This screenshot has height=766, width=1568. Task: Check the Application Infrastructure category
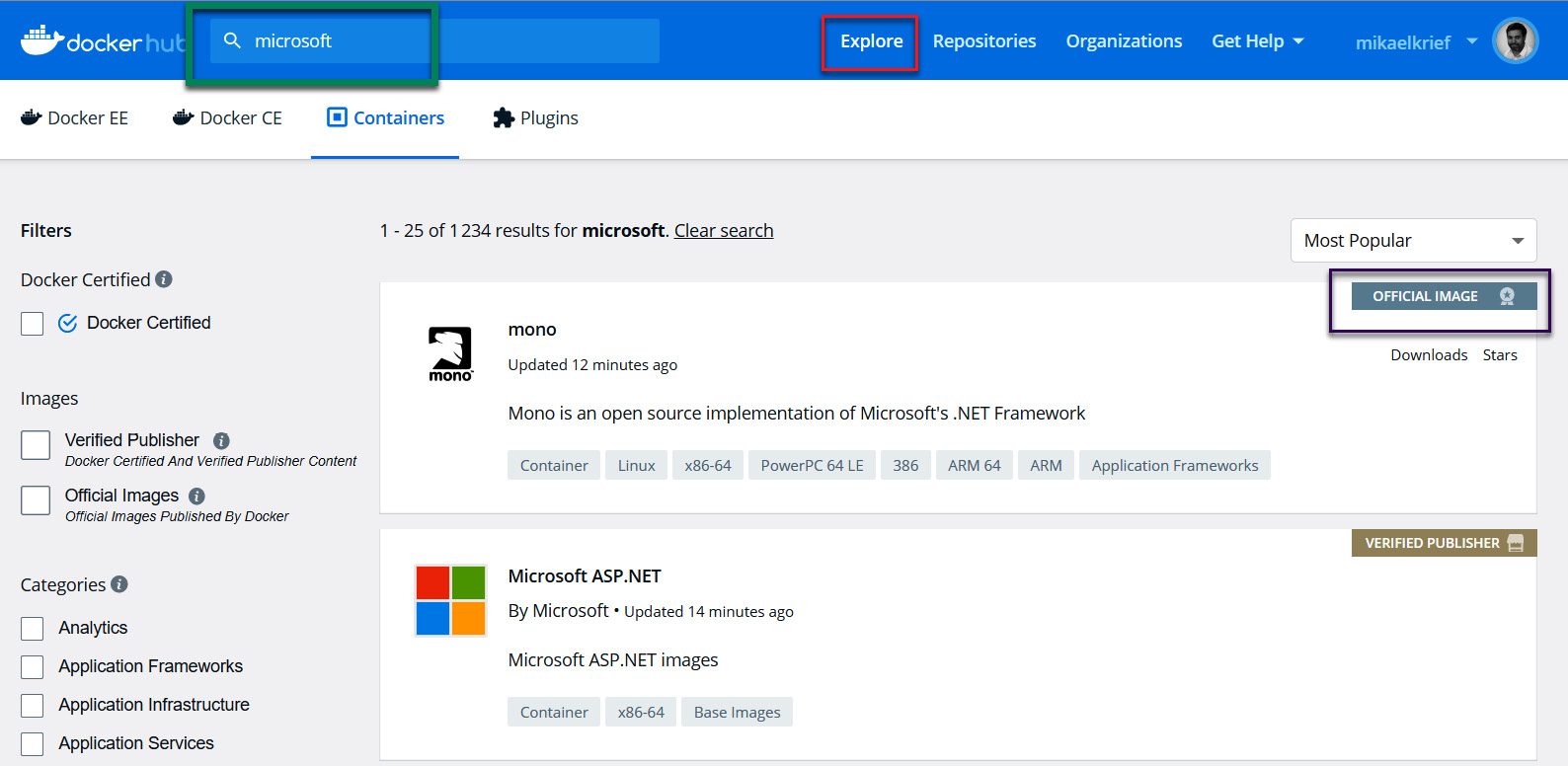point(33,706)
